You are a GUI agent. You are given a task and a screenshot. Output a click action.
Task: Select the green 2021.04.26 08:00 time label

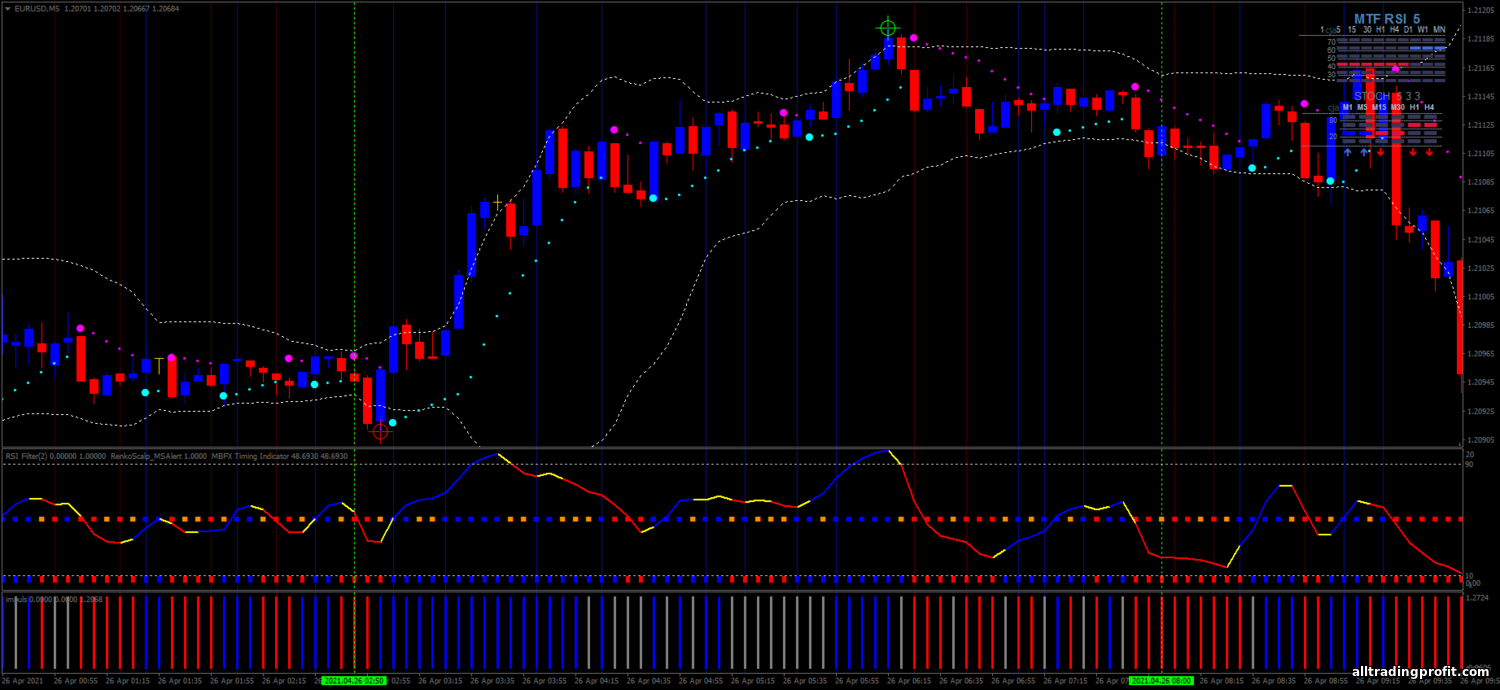point(1161,680)
